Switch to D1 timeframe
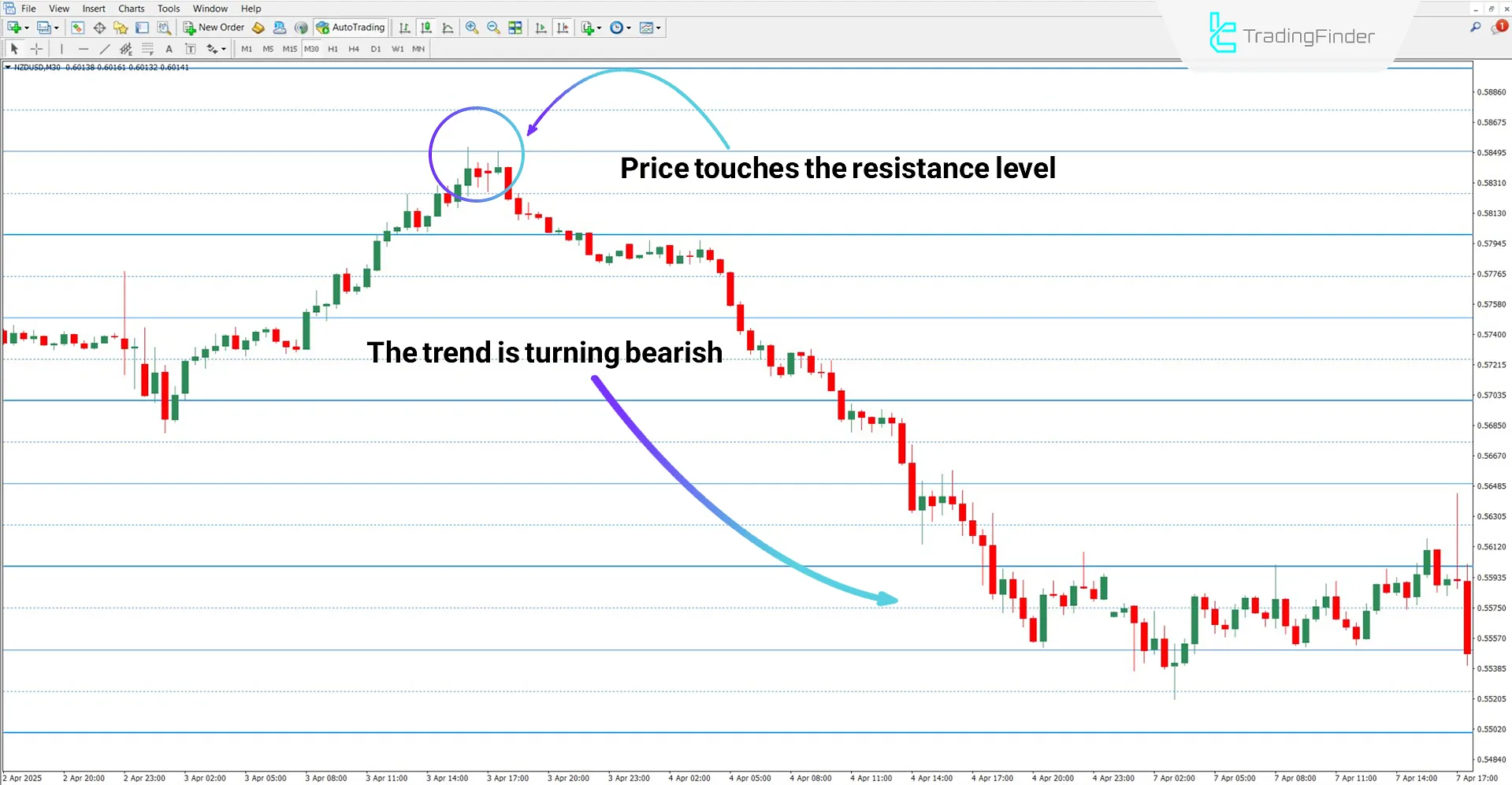Screen dimensions: 1512x785 tap(376, 49)
